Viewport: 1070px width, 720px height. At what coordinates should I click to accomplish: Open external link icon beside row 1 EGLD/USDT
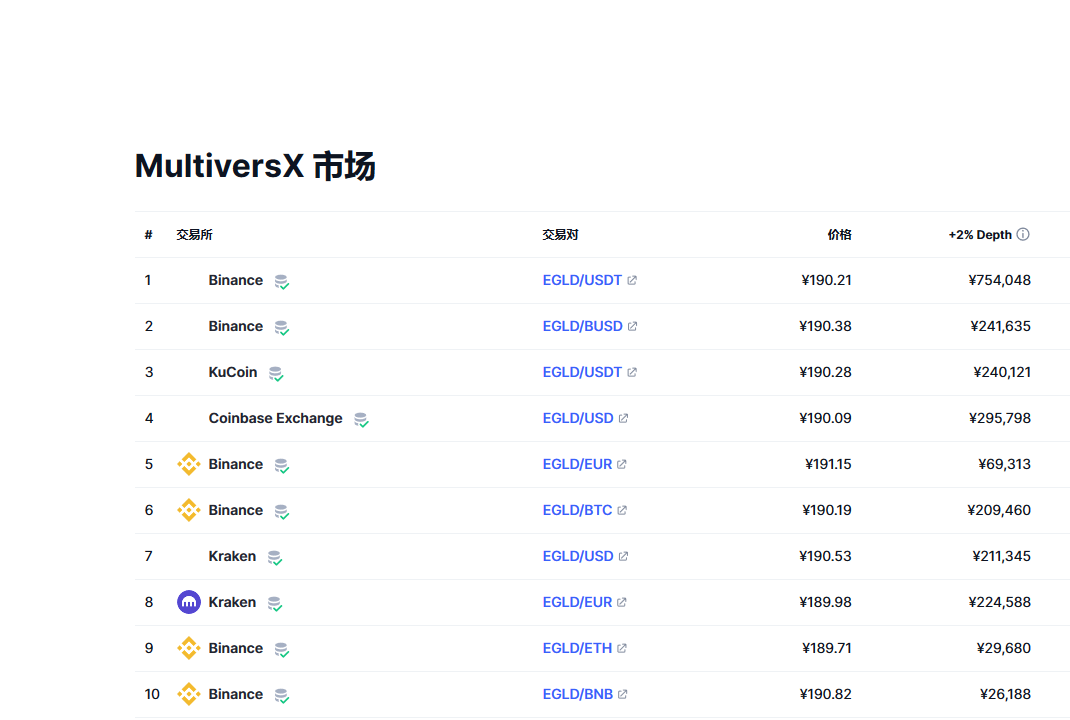[x=632, y=280]
